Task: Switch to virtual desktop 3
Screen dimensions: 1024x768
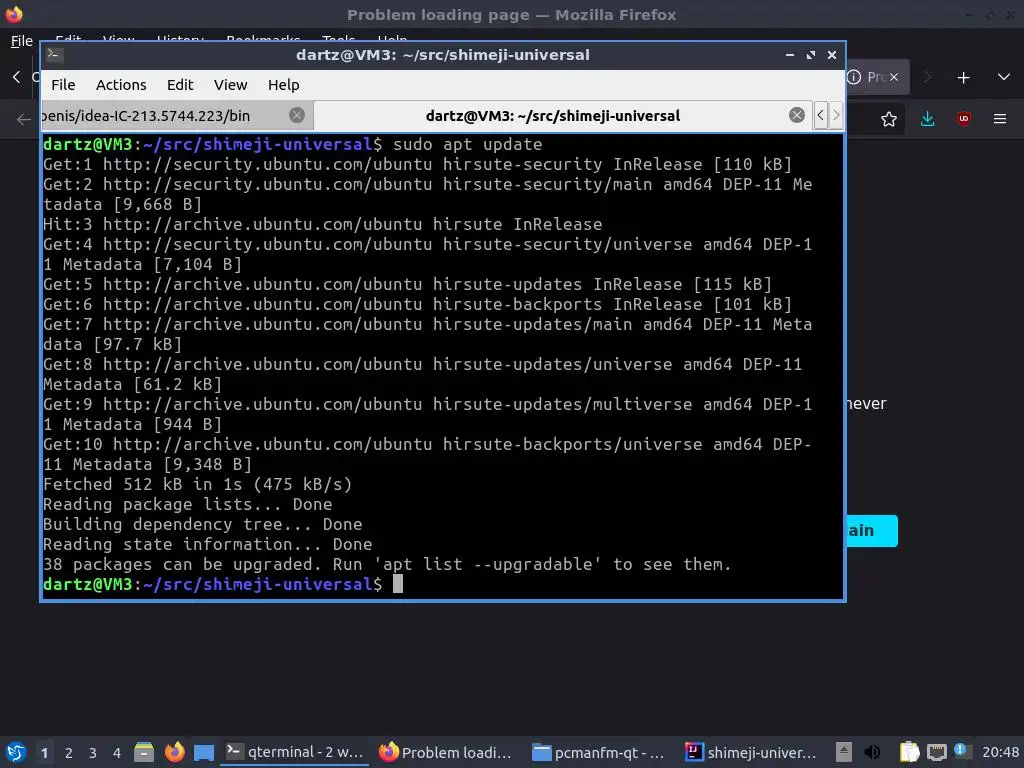Action: tap(93, 753)
